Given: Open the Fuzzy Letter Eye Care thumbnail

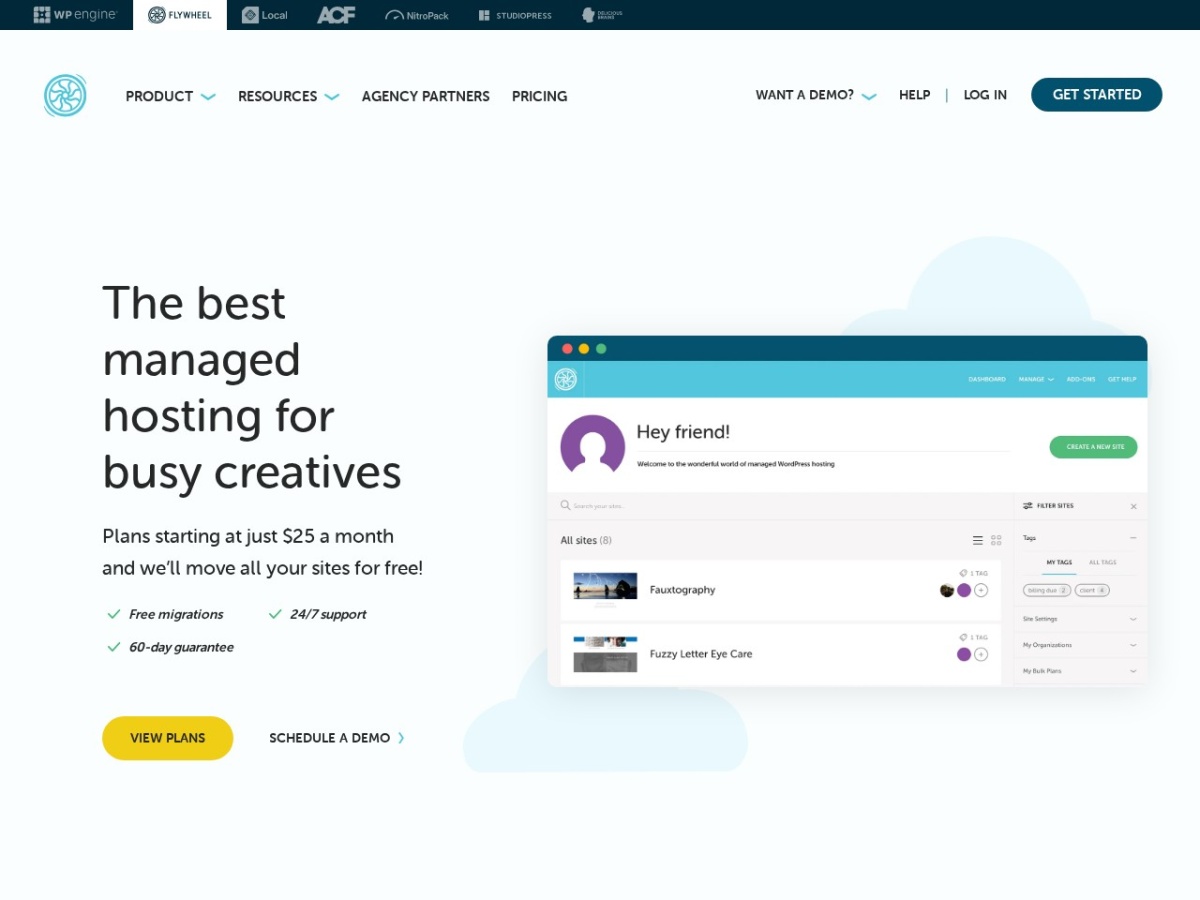Looking at the screenshot, I should tap(605, 654).
